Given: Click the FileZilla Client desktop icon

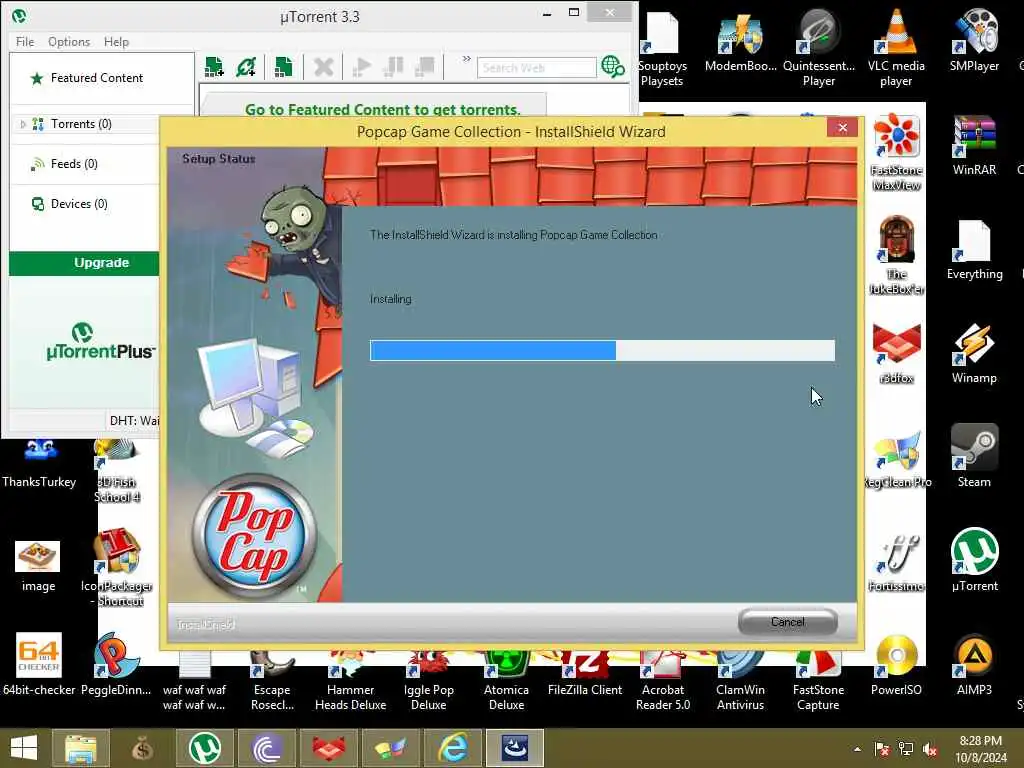Looking at the screenshot, I should tap(584, 673).
